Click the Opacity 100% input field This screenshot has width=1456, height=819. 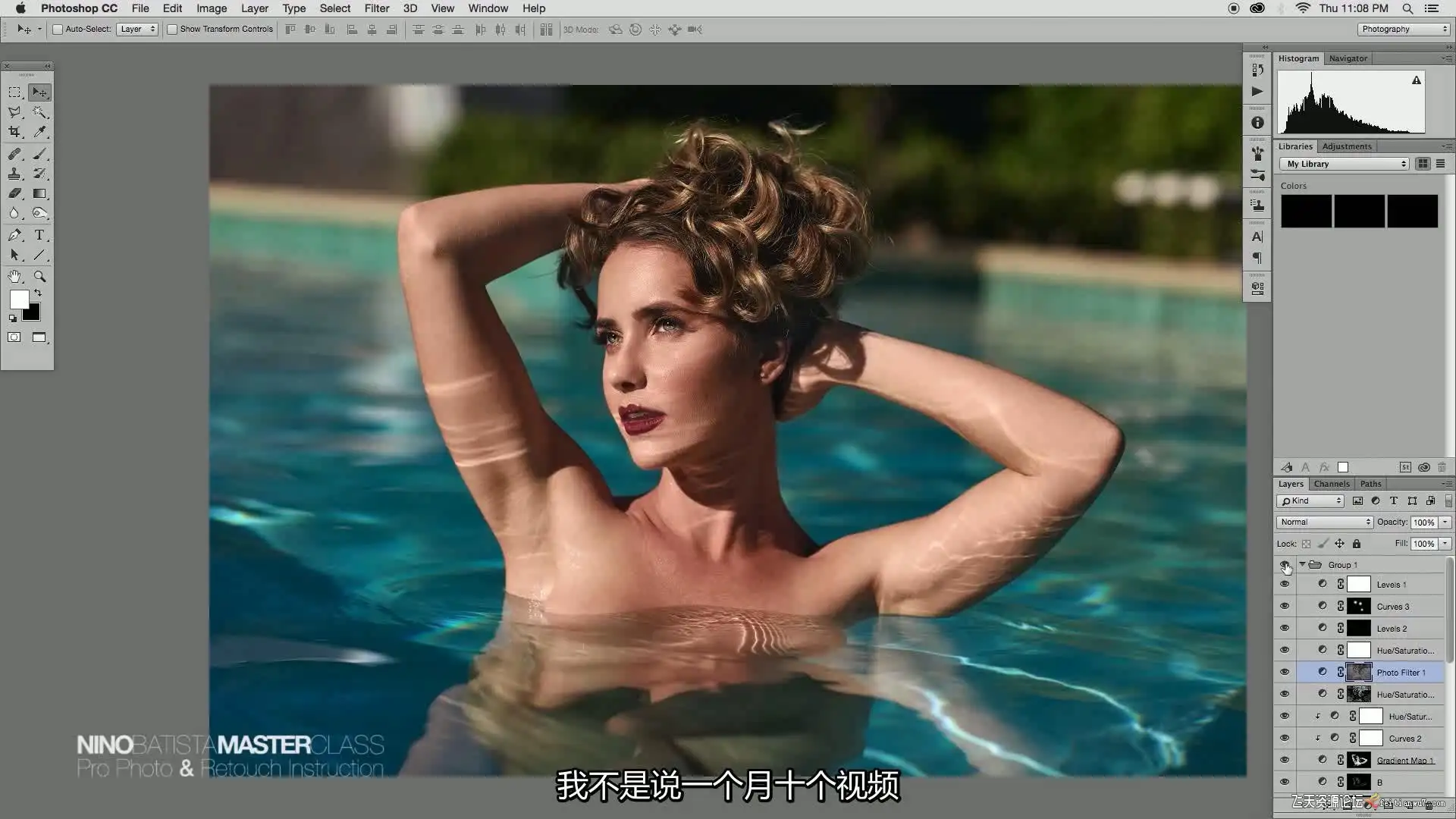(1424, 522)
